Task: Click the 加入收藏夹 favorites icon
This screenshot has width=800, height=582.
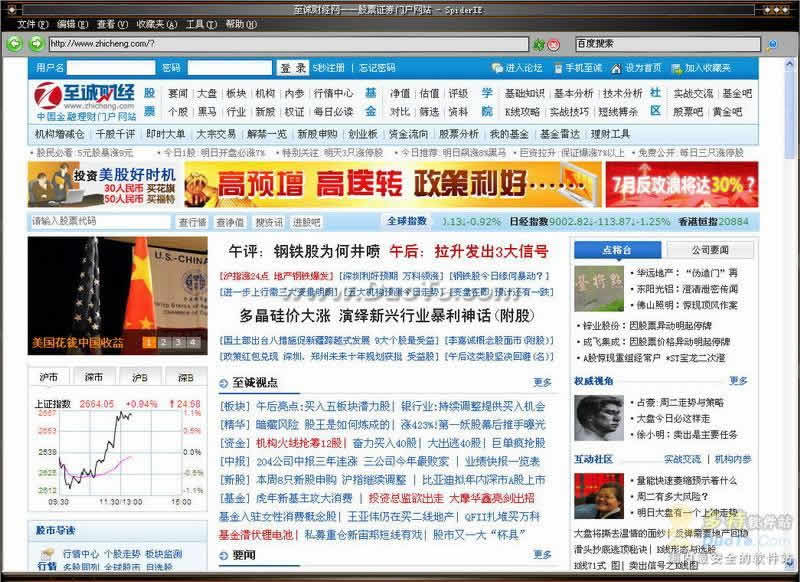Action: [676, 68]
